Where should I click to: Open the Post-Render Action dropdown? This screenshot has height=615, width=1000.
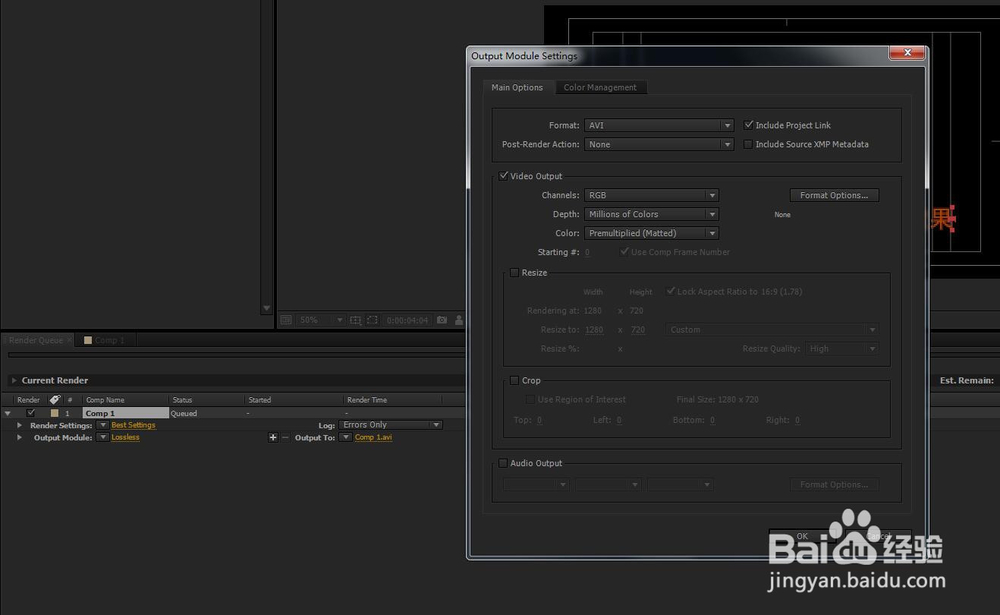tap(659, 144)
